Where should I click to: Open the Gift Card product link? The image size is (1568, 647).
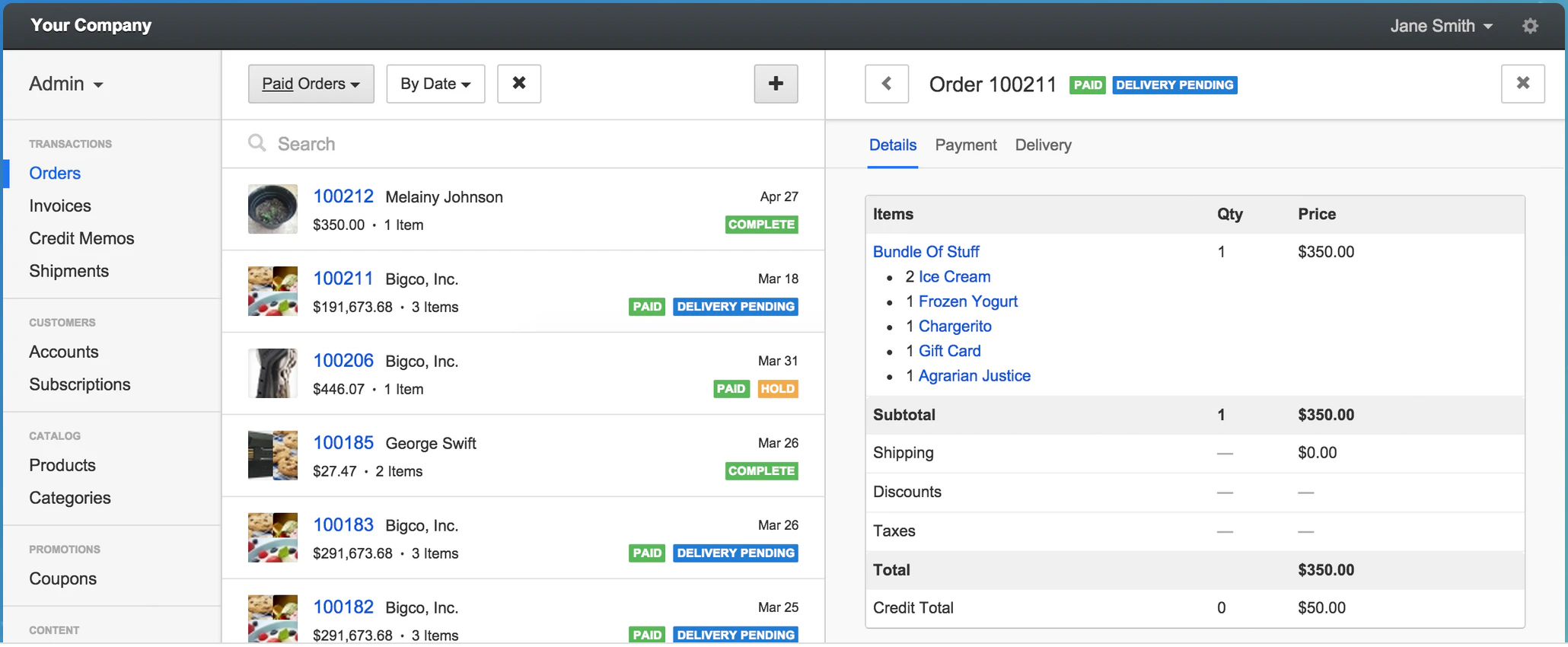[950, 351]
